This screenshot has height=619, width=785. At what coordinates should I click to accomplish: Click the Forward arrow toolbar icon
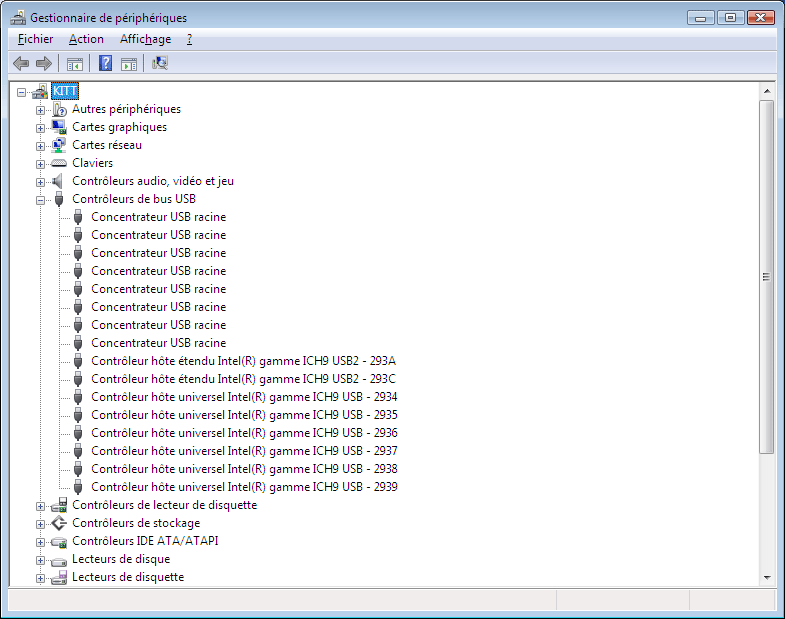click(x=44, y=64)
